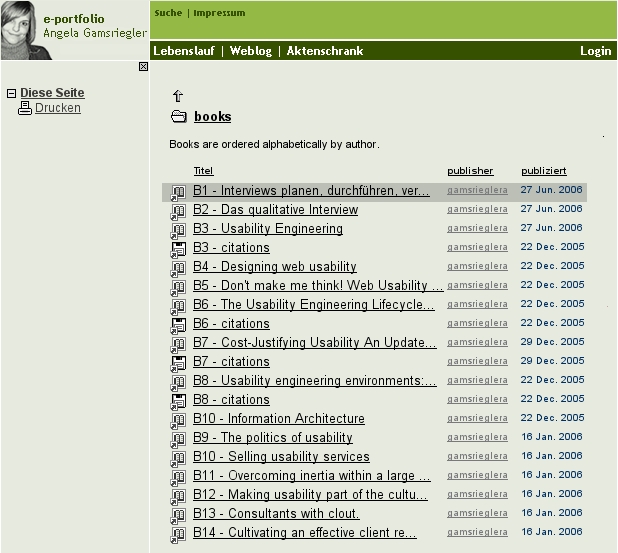
Task: Open the Lebenslauf menu item
Action: [x=184, y=51]
